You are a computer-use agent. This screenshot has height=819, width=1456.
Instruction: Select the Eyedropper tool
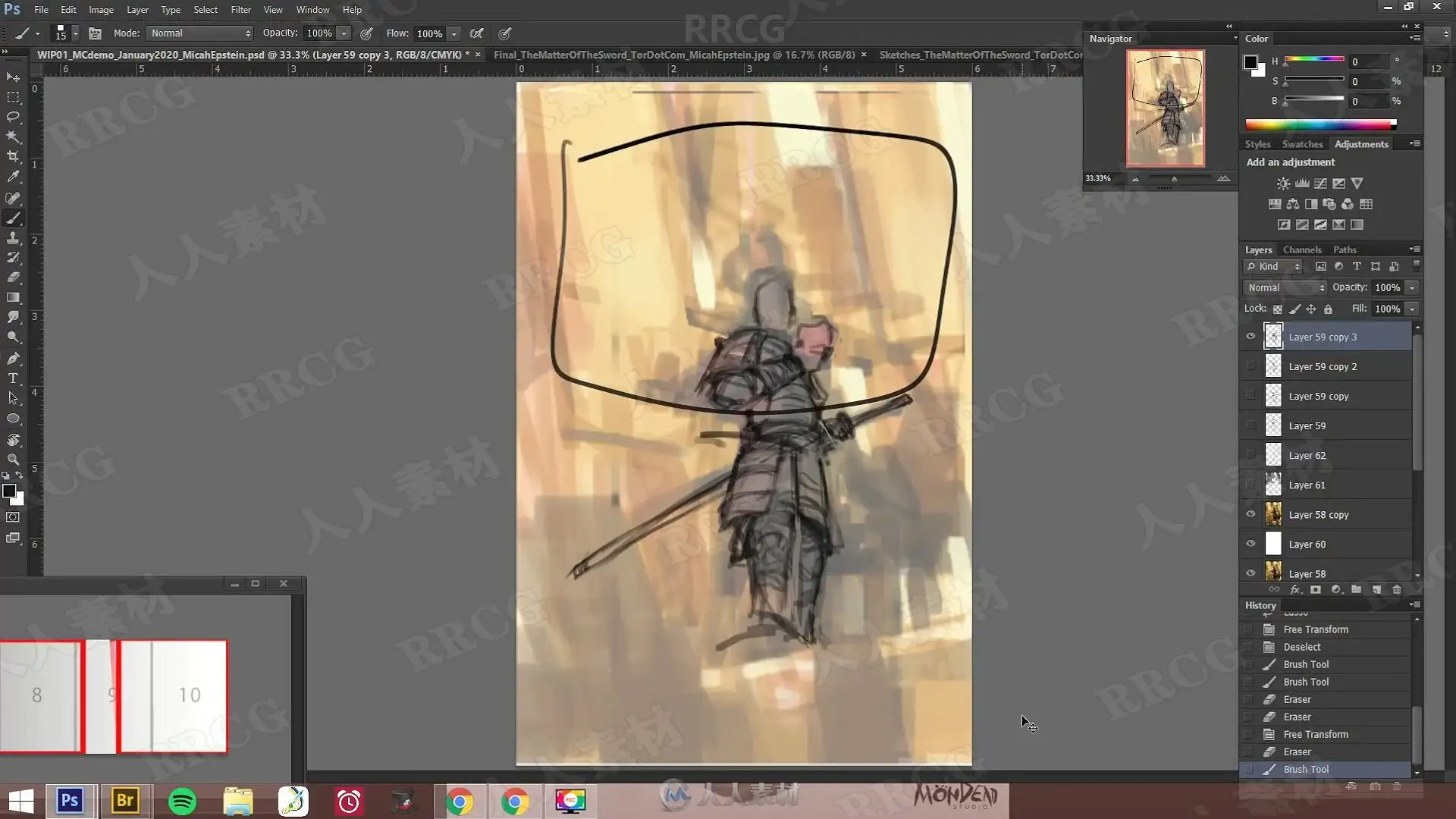[x=13, y=177]
